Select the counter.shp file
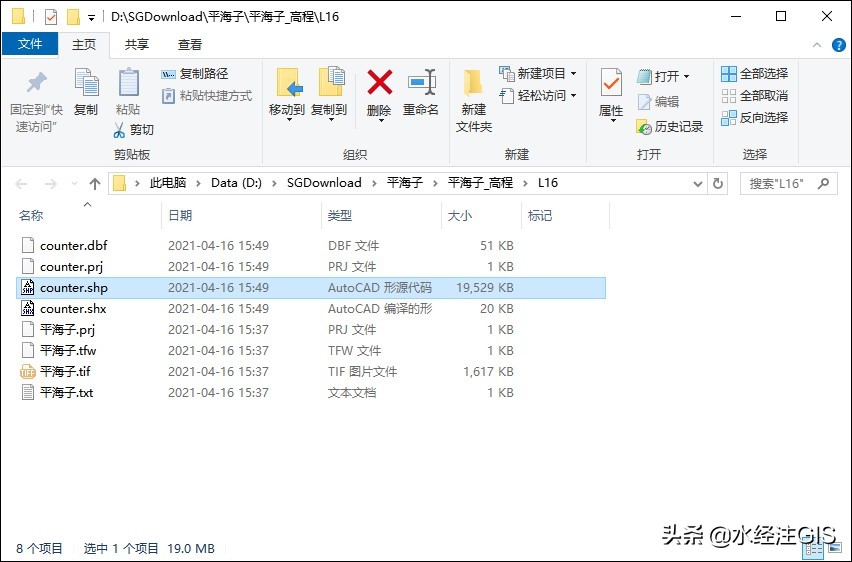The width and height of the screenshot is (852, 562). (311, 288)
